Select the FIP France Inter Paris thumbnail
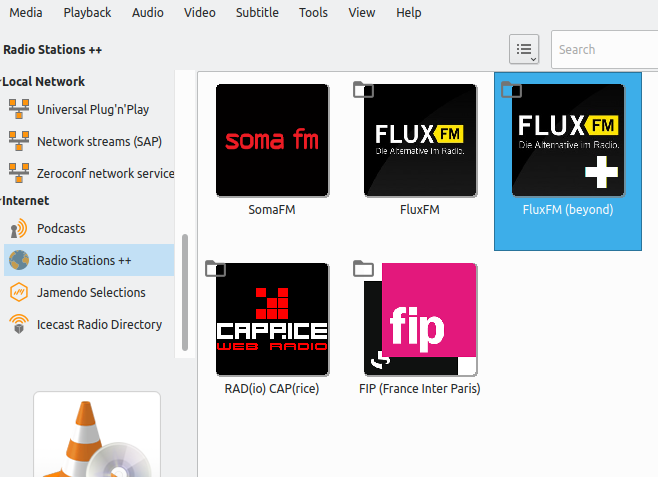This screenshot has width=658, height=477. [420, 319]
